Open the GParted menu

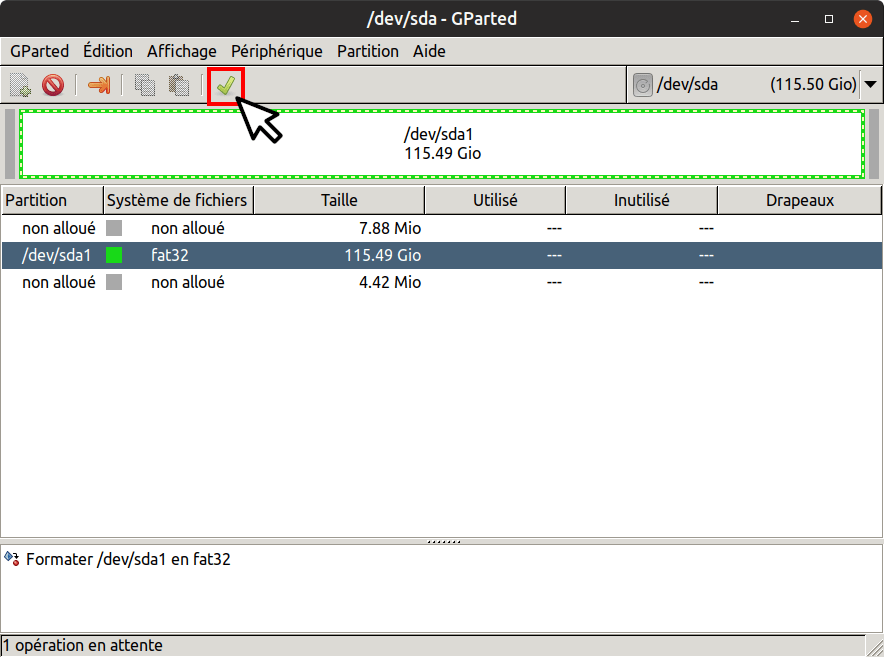click(39, 51)
